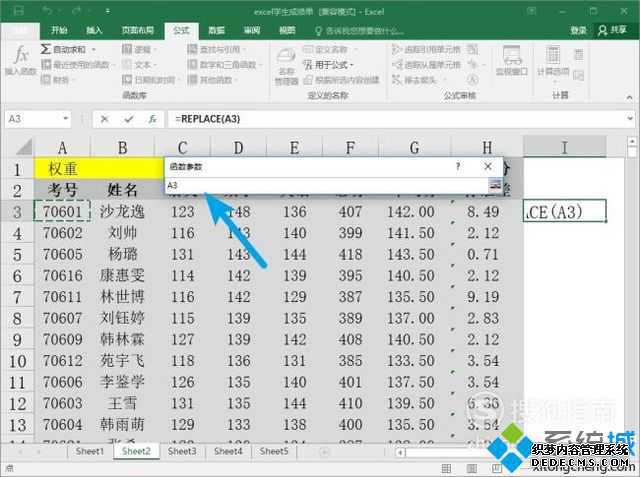Click Define Name (定义名称) in the ribbon
640x477 pixels.
[330, 49]
